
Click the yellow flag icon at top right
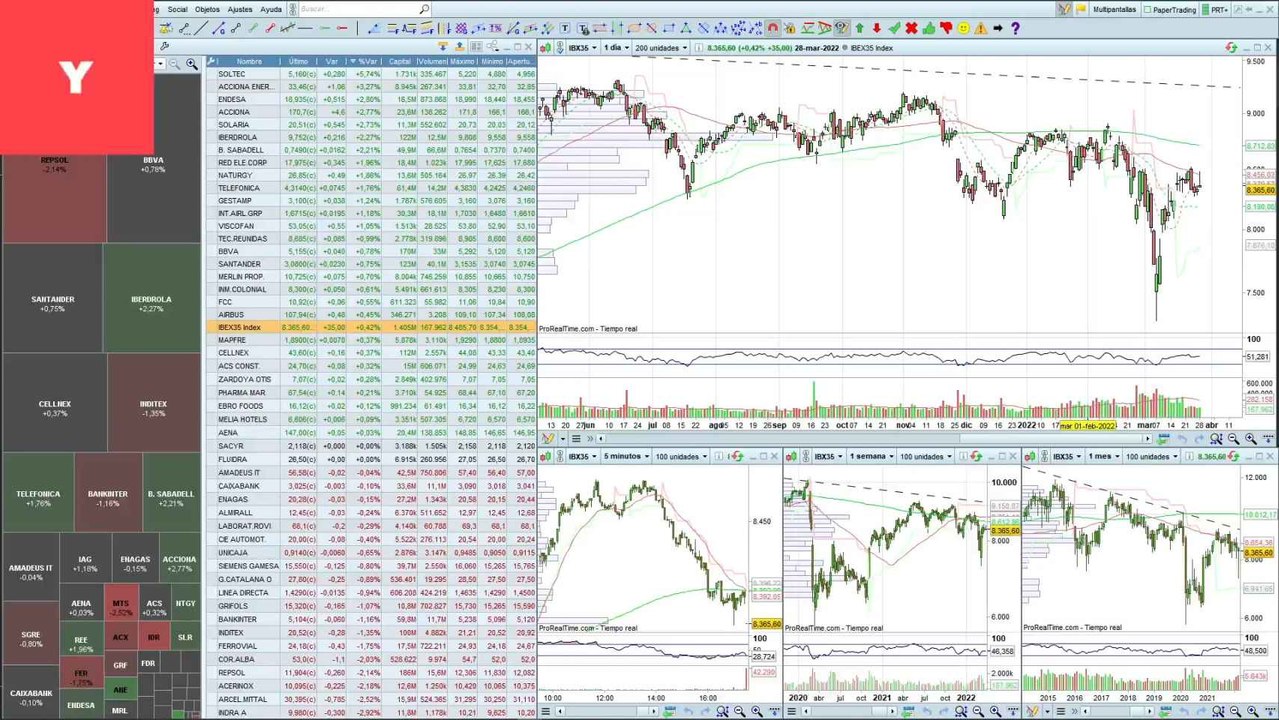[x=1079, y=9]
